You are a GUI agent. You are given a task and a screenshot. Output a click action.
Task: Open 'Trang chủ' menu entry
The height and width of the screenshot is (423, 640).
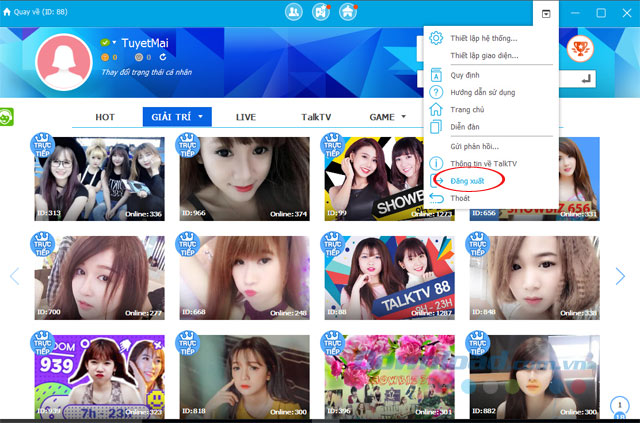click(x=467, y=109)
